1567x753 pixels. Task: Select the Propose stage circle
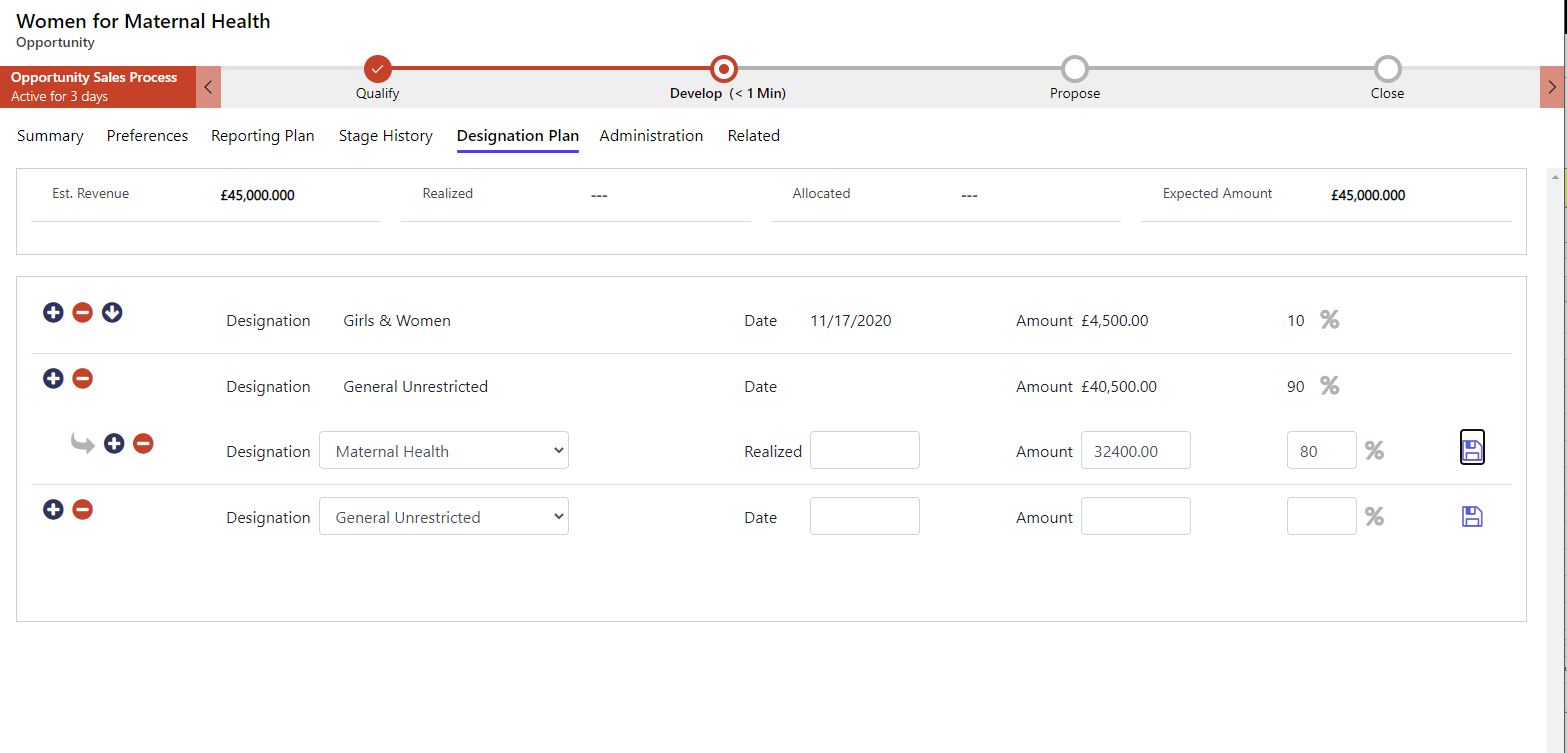pos(1075,69)
